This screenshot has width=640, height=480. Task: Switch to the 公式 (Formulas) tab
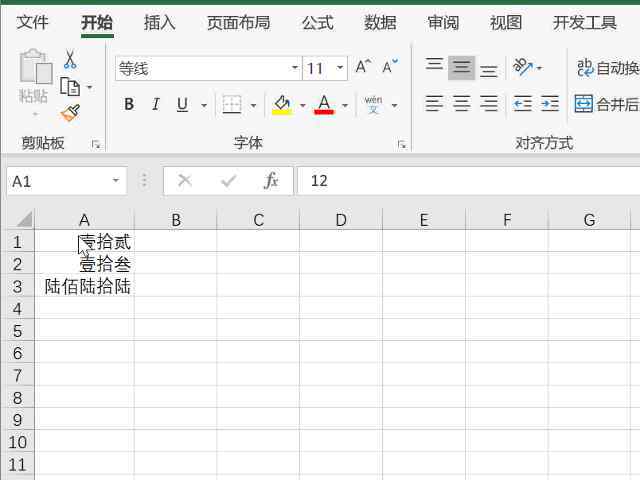point(318,22)
